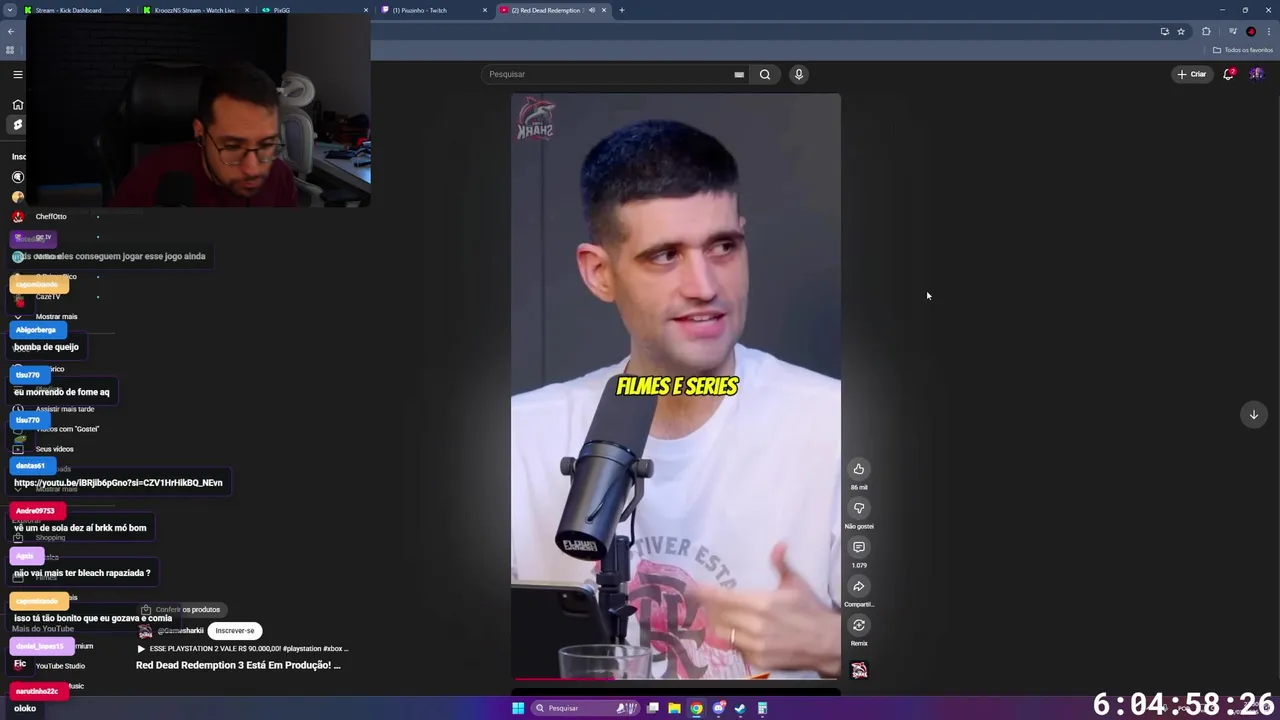
Task: Open the channel sound thumbnail below Remix
Action: tap(859, 670)
